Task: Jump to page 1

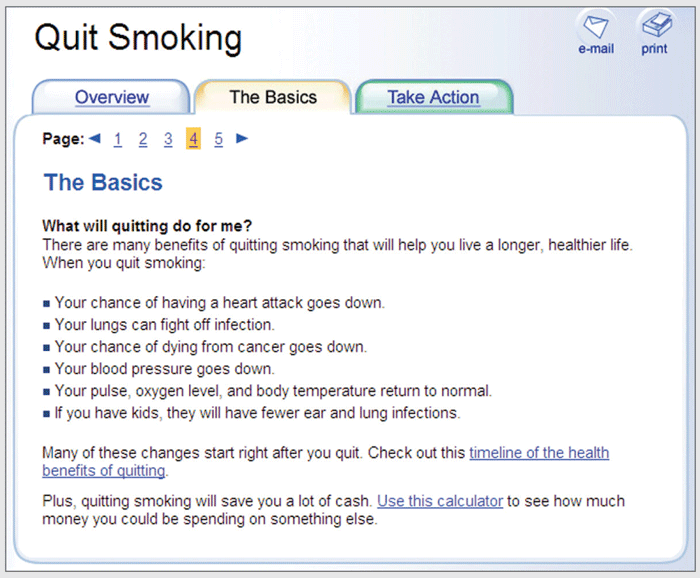Action: coord(118,139)
